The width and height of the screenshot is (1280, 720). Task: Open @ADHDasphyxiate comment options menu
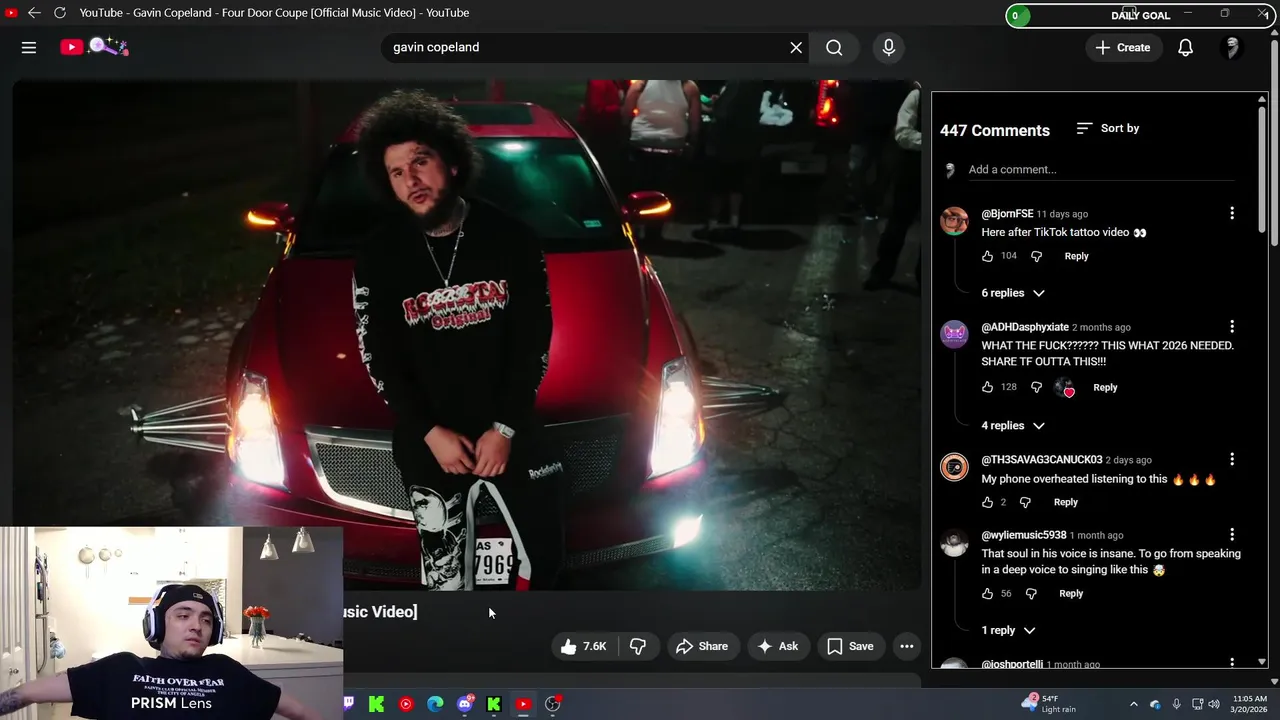1232,326
